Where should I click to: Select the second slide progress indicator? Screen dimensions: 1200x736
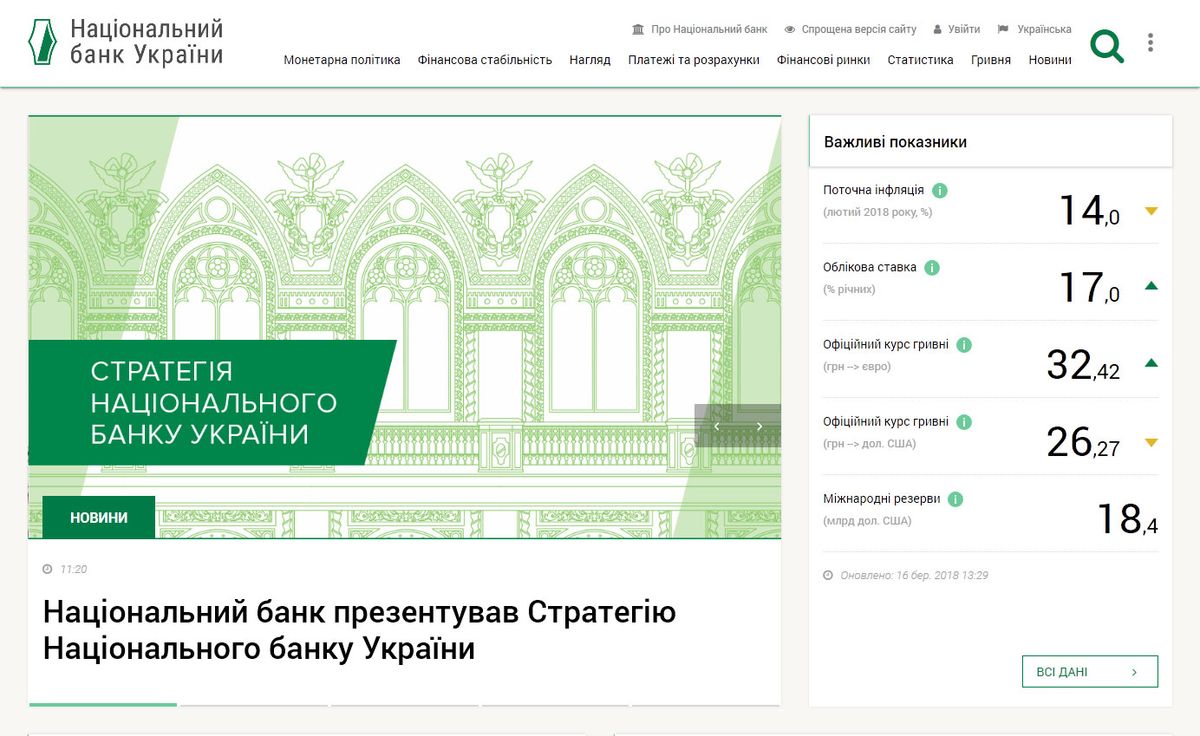254,705
